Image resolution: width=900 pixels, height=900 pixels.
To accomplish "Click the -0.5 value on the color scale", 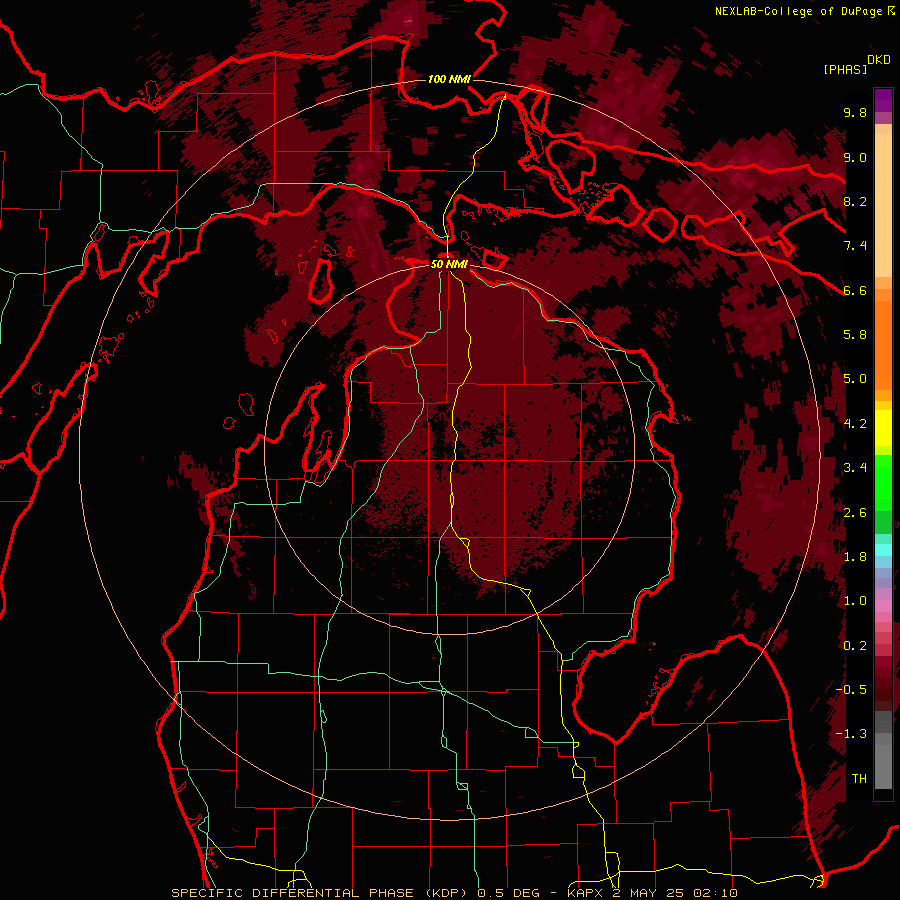I will pyautogui.click(x=851, y=690).
